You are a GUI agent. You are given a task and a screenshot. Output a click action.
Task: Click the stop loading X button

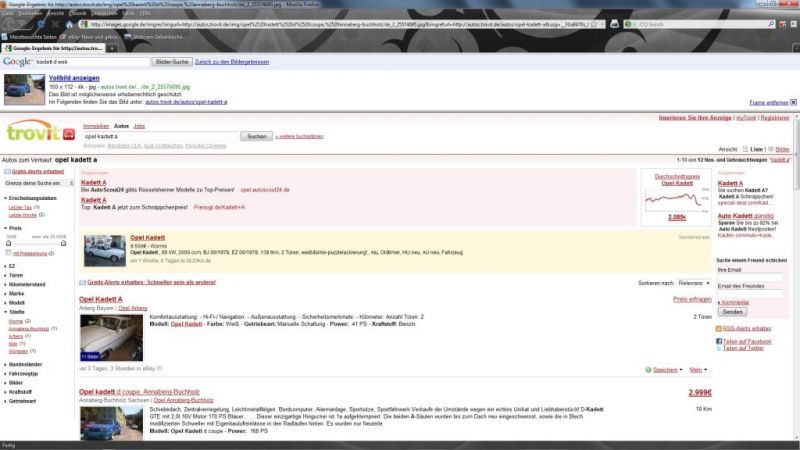point(55,24)
